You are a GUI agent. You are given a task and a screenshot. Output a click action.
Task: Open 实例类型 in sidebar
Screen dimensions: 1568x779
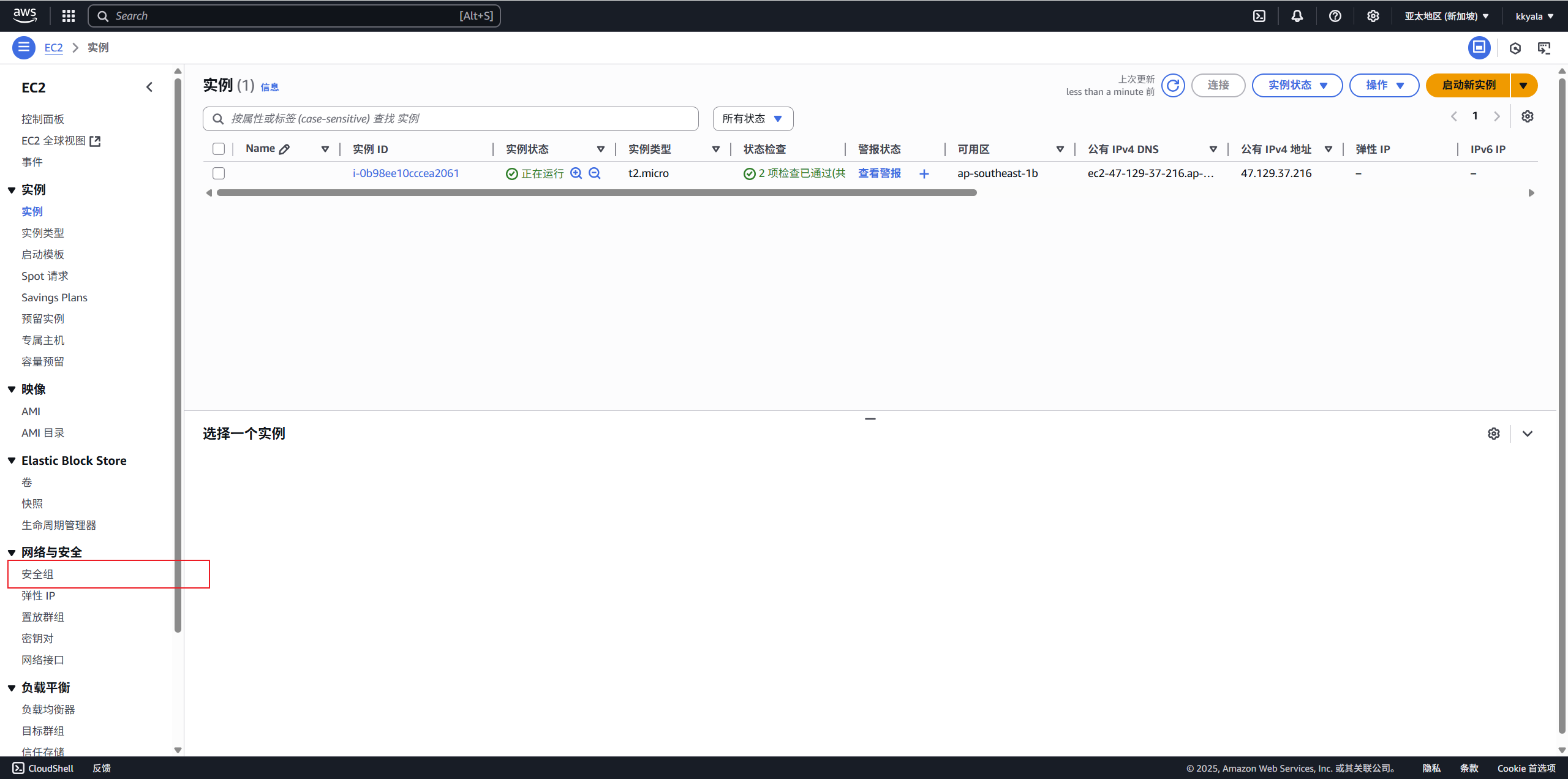click(43, 233)
